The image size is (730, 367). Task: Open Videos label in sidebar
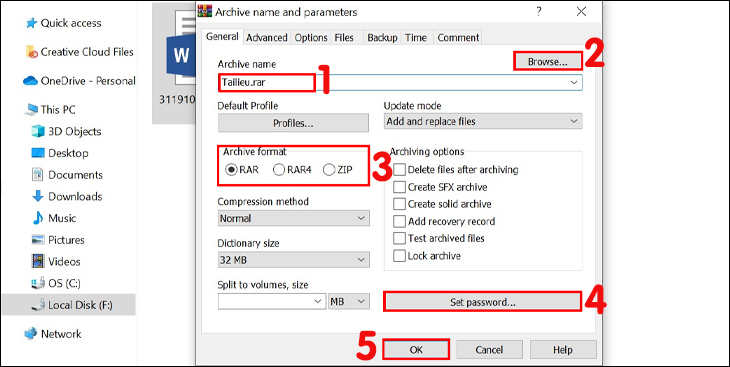click(64, 261)
